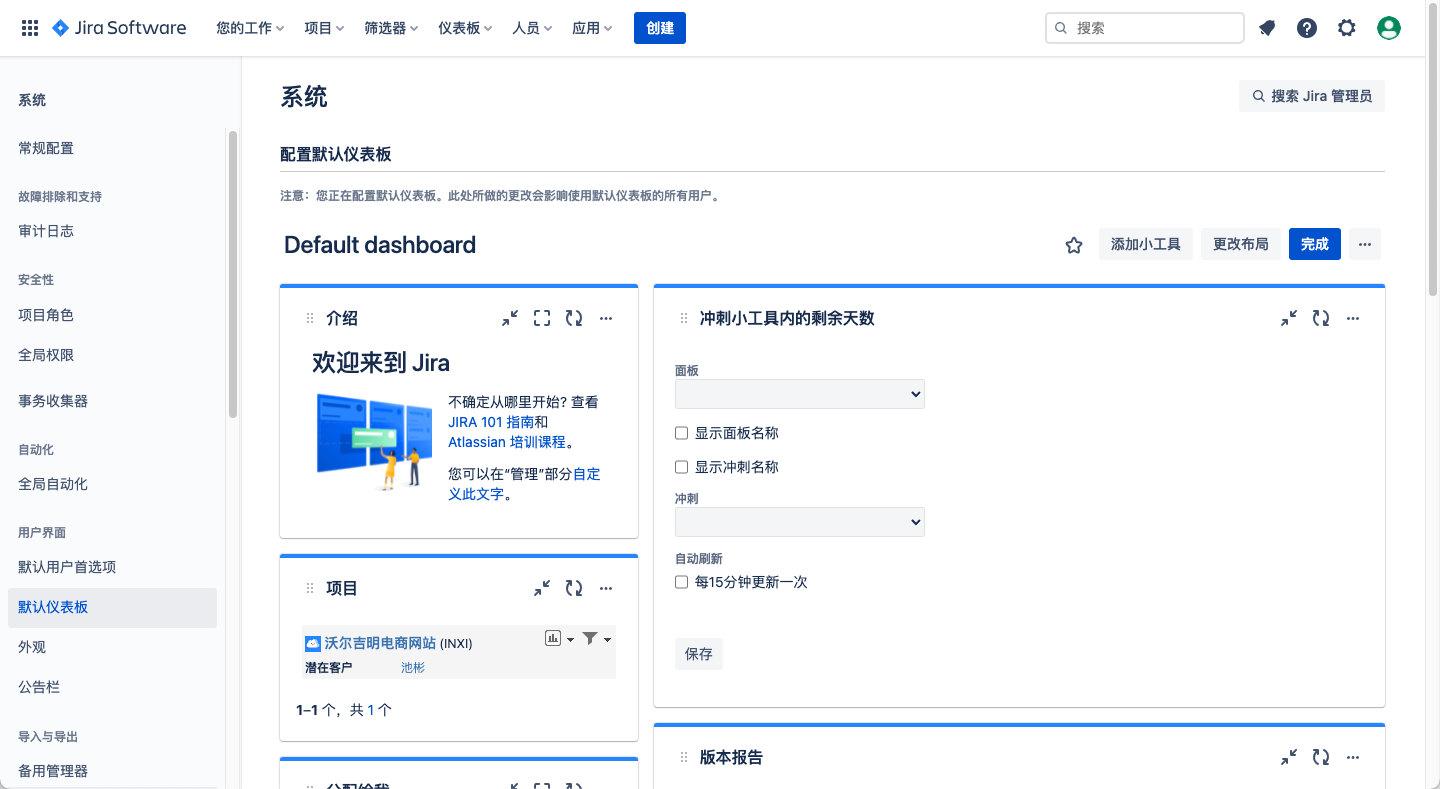The height and width of the screenshot is (789, 1440).
Task: Open the 冲刺小工具内的剩余天数 gadget ellipsis menu
Action: (x=1353, y=318)
